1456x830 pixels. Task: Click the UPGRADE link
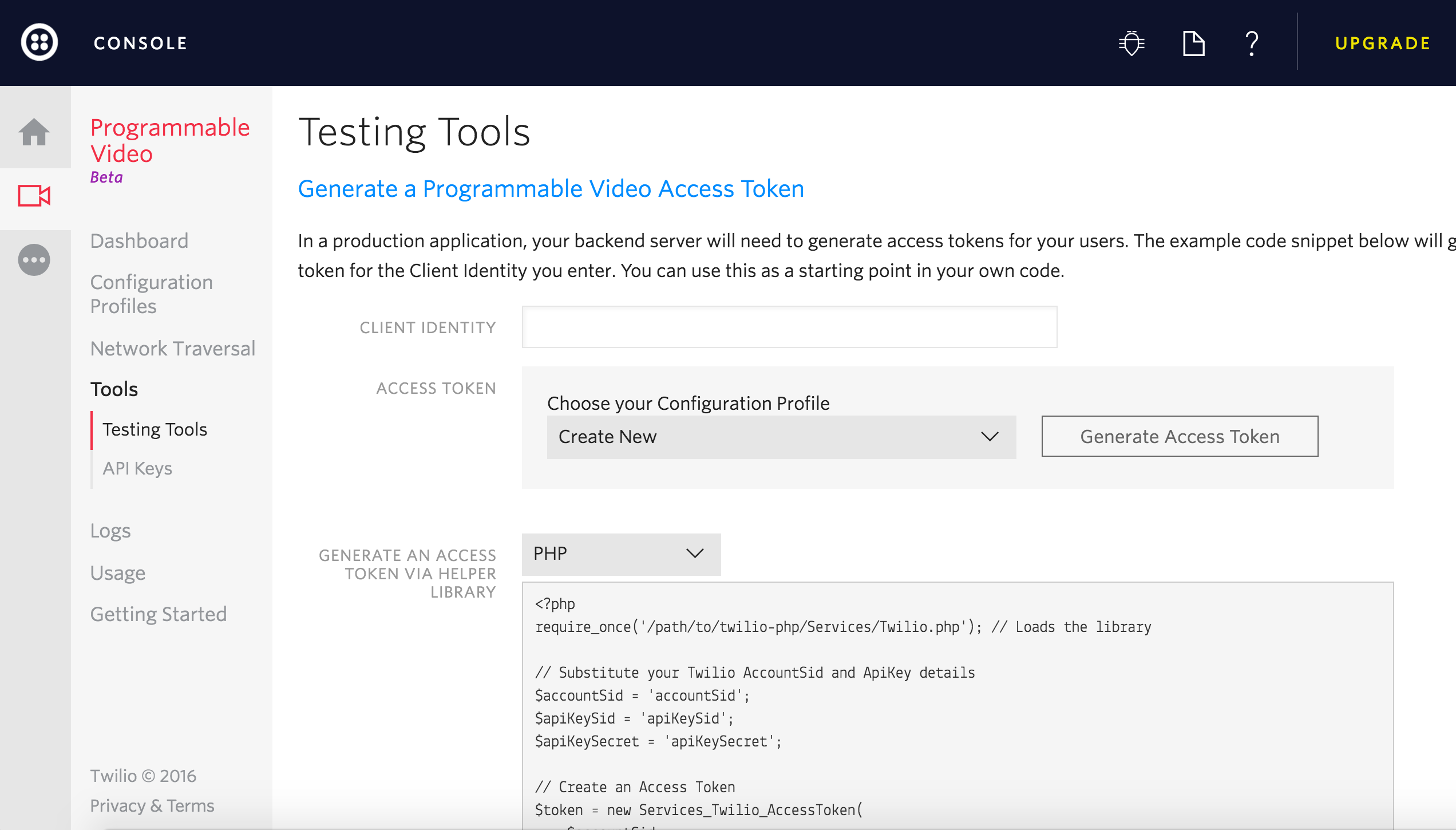1382,44
